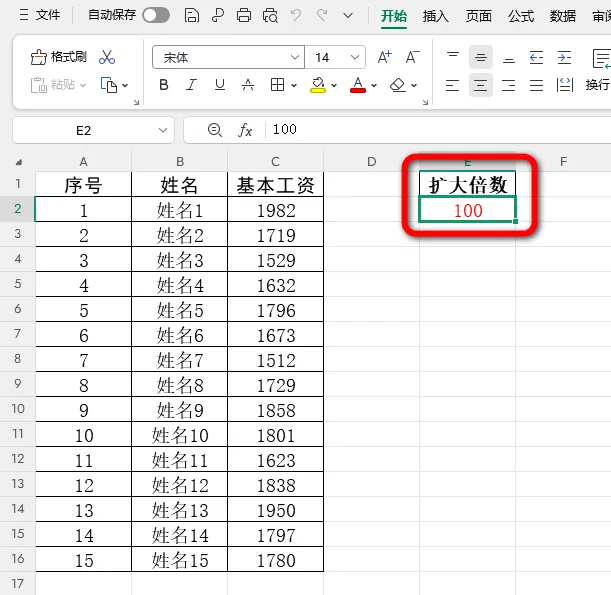This screenshot has height=595, width=611.
Task: Click the formula bar zoom magnifier icon
Action: [215, 130]
